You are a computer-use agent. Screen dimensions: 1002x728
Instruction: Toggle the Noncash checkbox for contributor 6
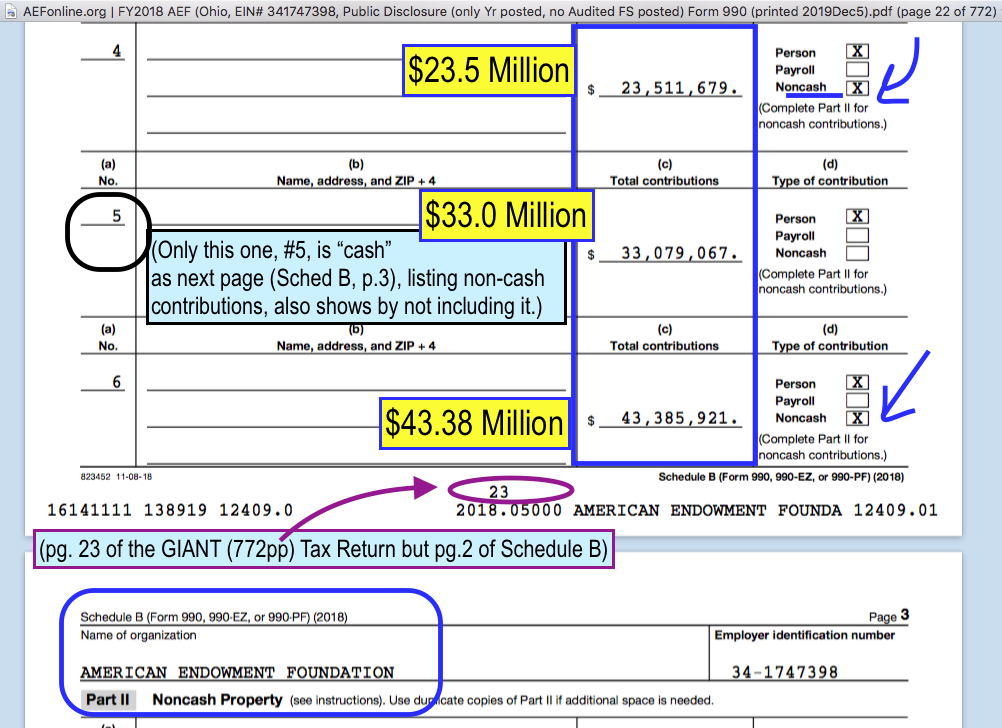(857, 418)
